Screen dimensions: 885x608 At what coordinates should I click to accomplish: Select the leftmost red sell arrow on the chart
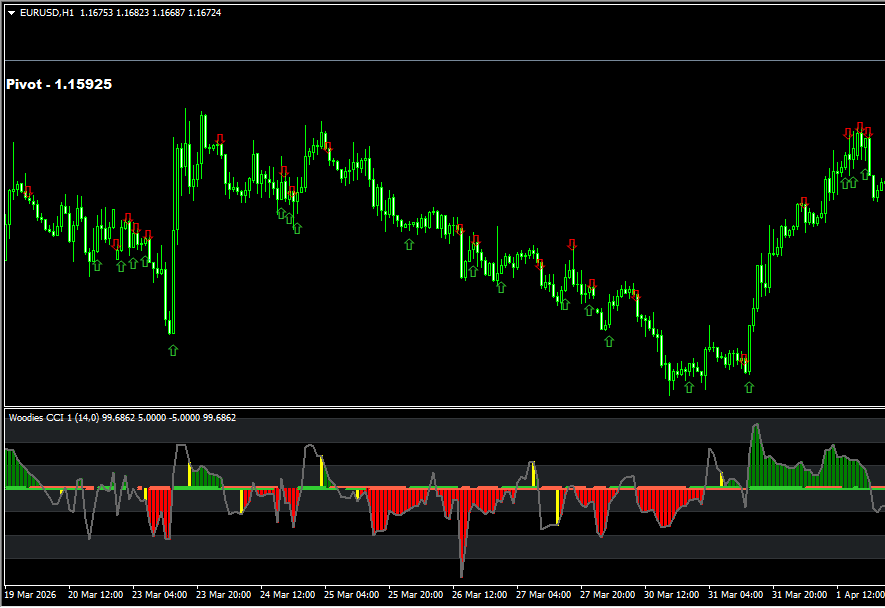(x=28, y=190)
